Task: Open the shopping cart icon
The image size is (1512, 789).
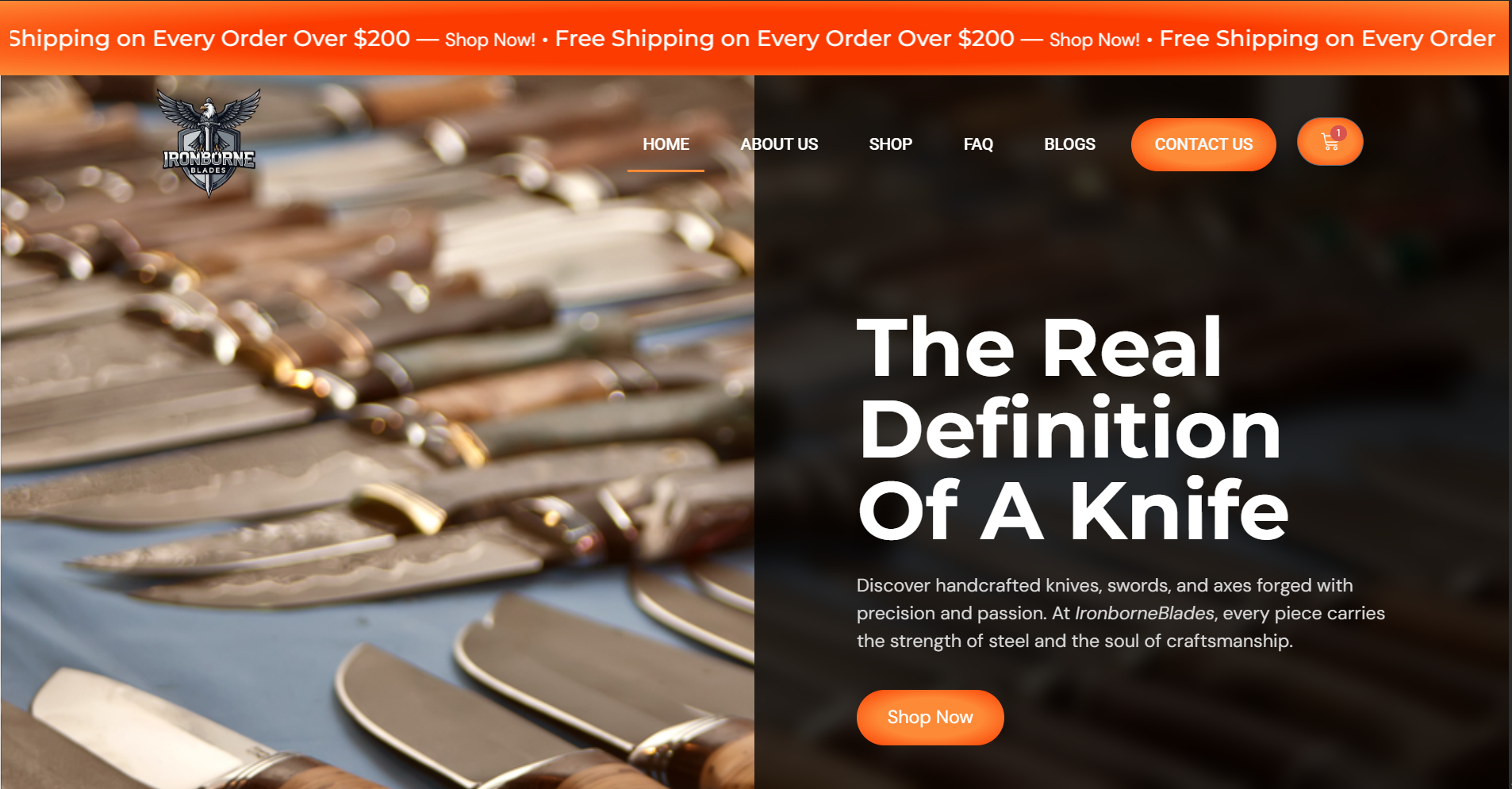Action: [x=1330, y=142]
